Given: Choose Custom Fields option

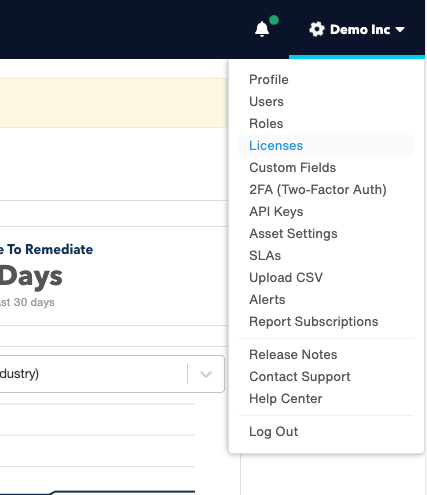Looking at the screenshot, I should click(292, 168).
